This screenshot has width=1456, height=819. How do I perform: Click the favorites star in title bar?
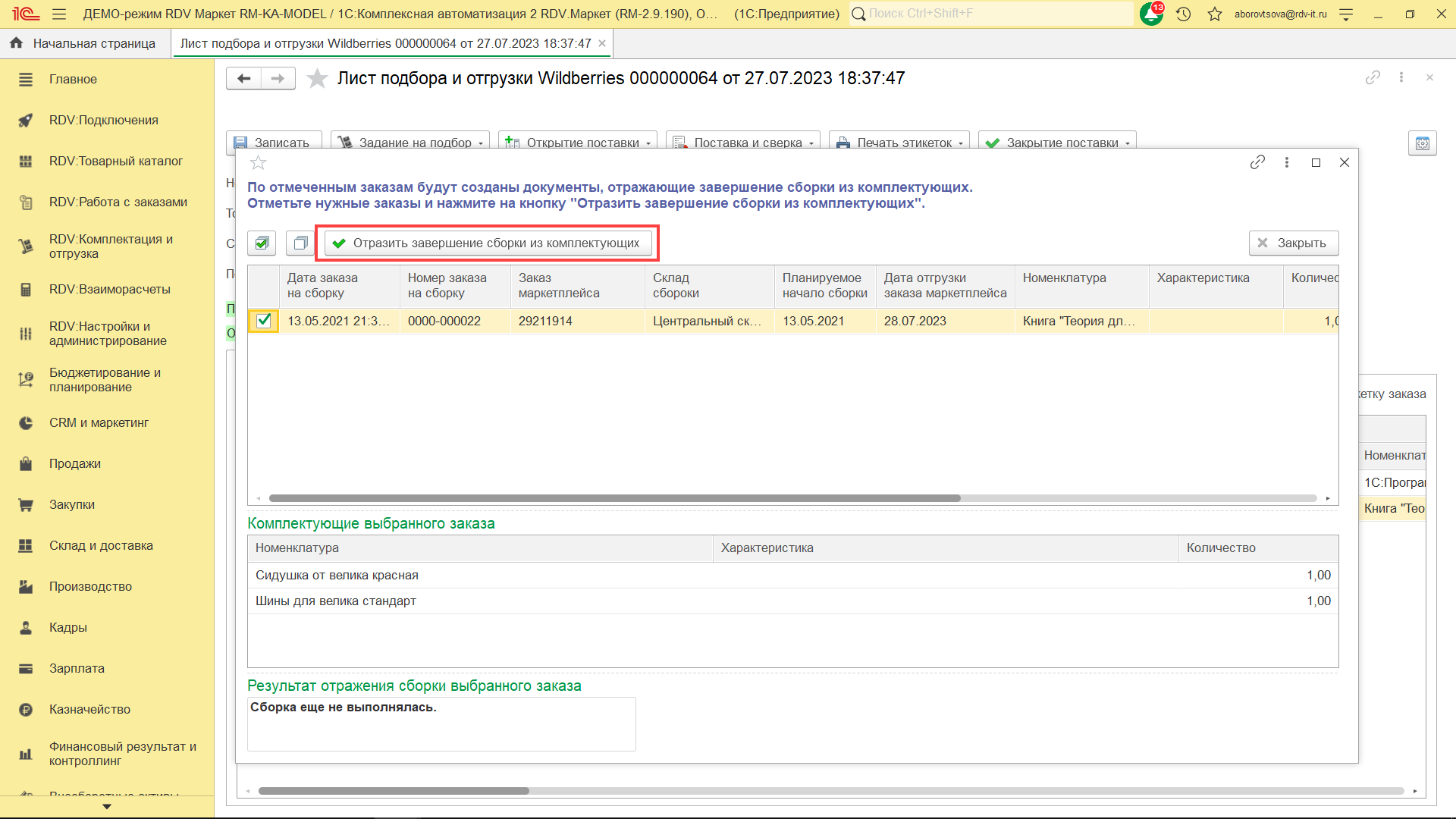(x=1215, y=14)
